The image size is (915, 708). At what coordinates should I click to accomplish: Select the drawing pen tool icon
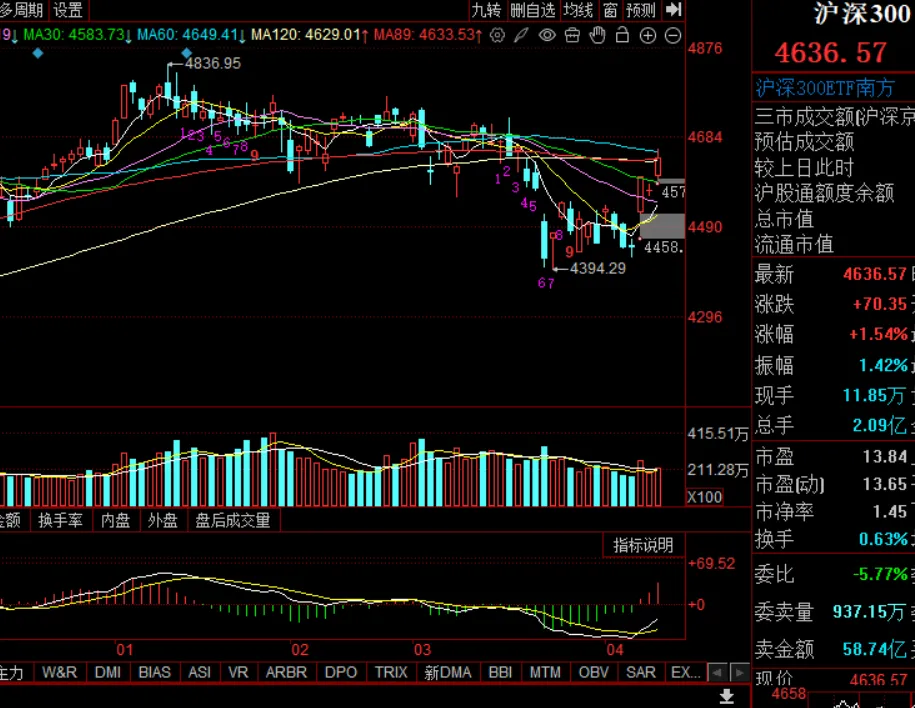tap(521, 36)
